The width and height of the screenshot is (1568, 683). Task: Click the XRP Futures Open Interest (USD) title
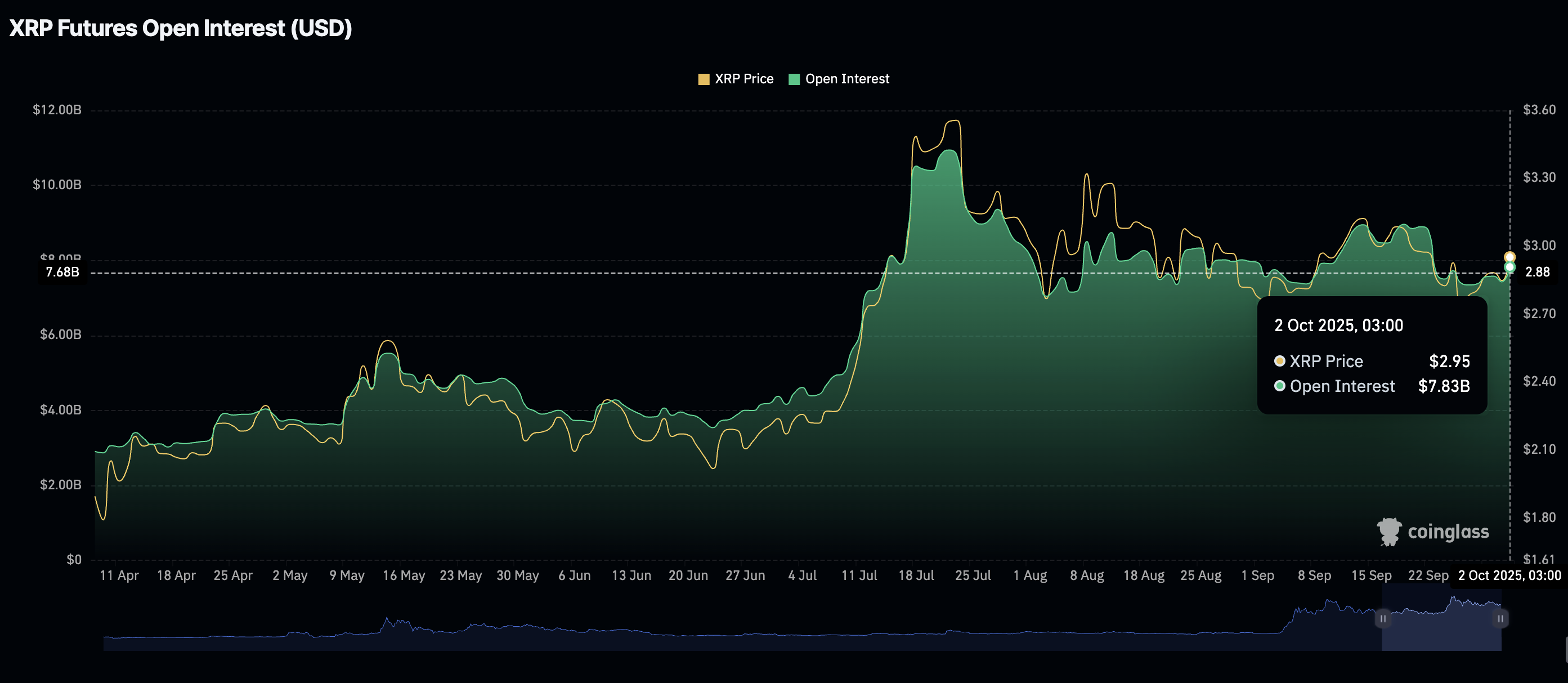point(181,28)
